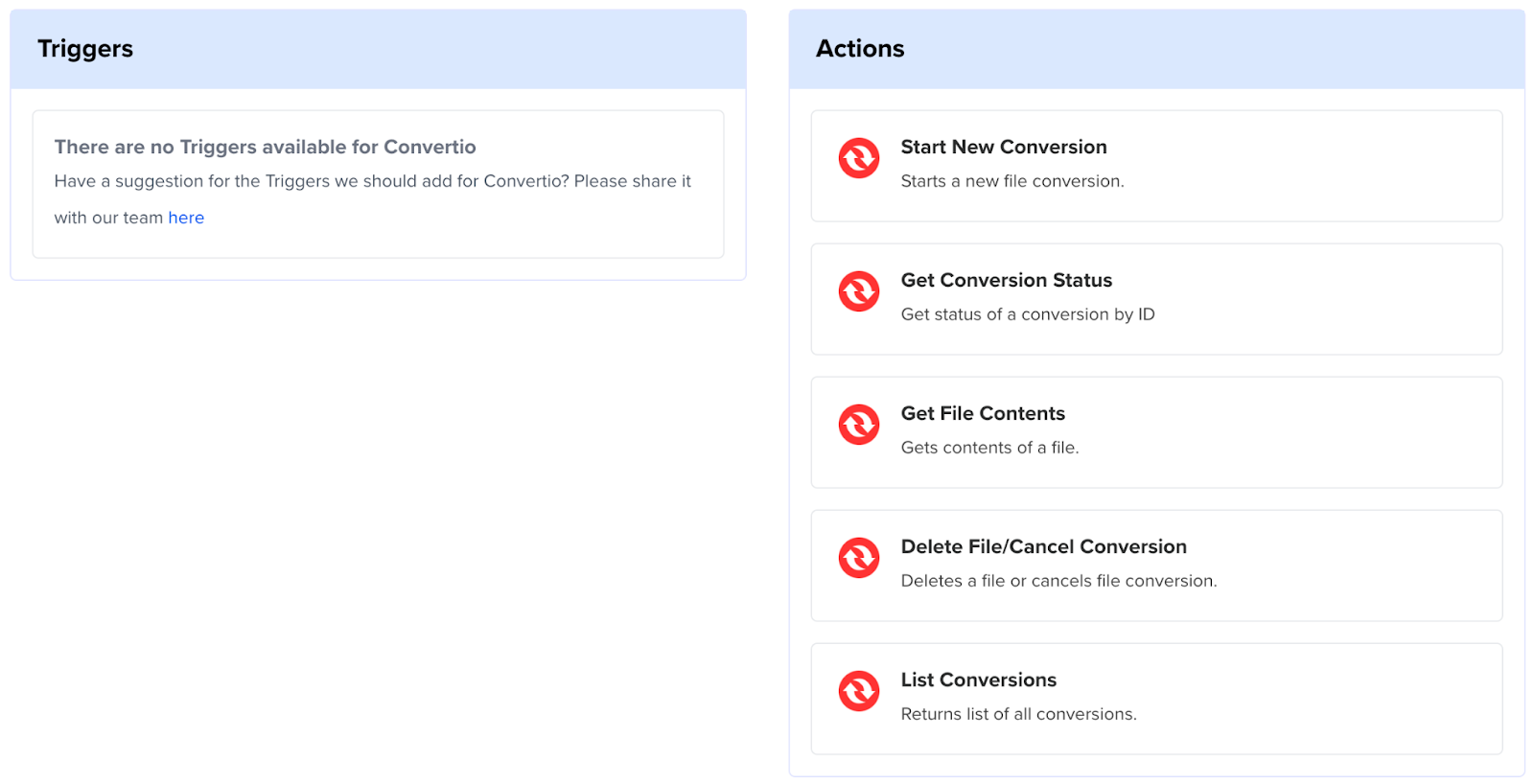Open the 'here' suggestion link

[186, 218]
